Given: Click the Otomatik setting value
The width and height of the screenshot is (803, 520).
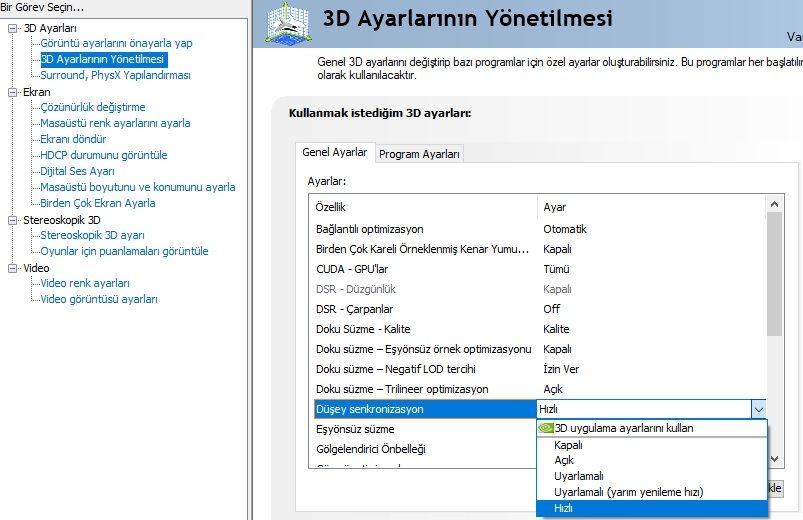Looking at the screenshot, I should tap(565, 229).
